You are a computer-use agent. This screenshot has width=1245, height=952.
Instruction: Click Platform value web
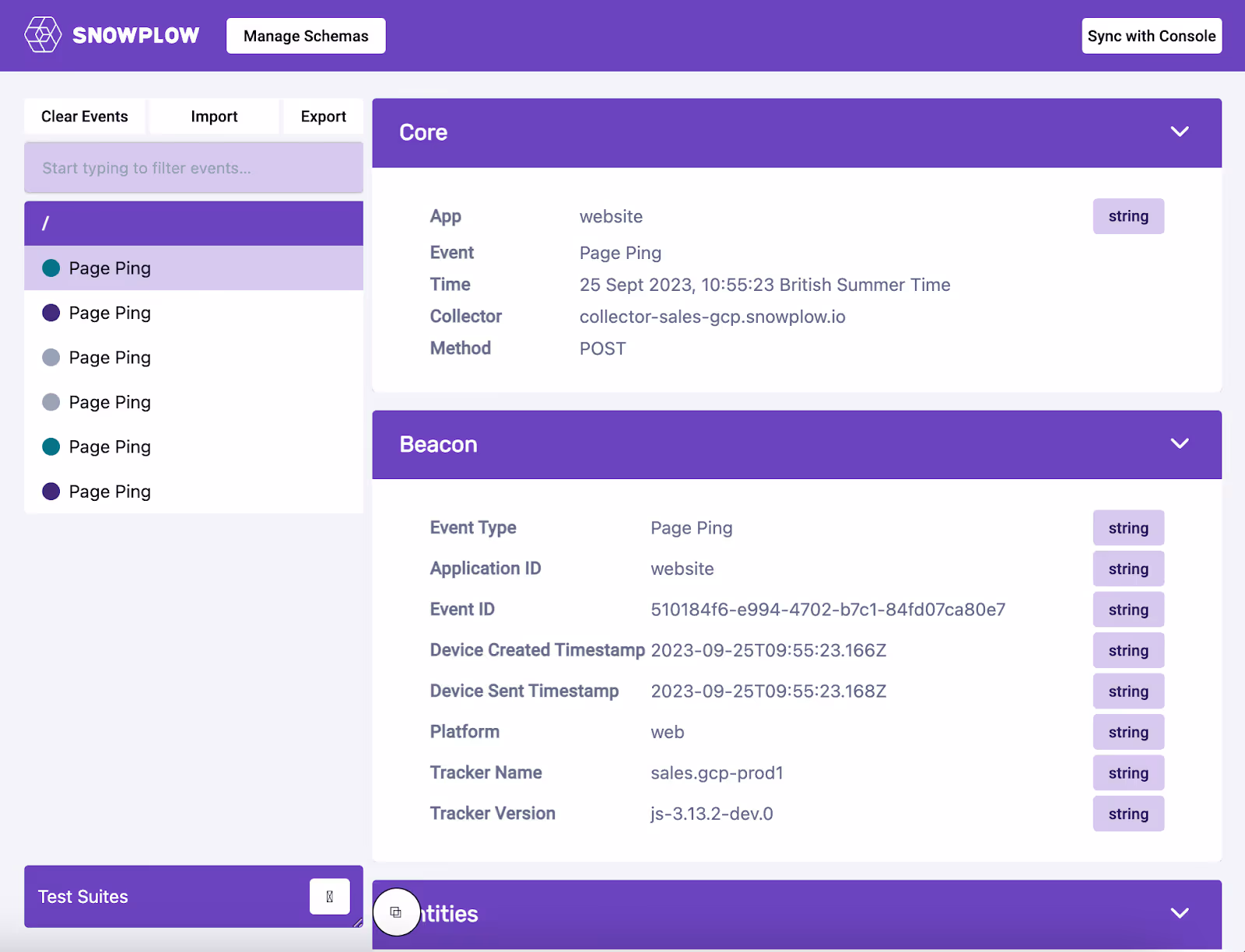click(x=668, y=733)
